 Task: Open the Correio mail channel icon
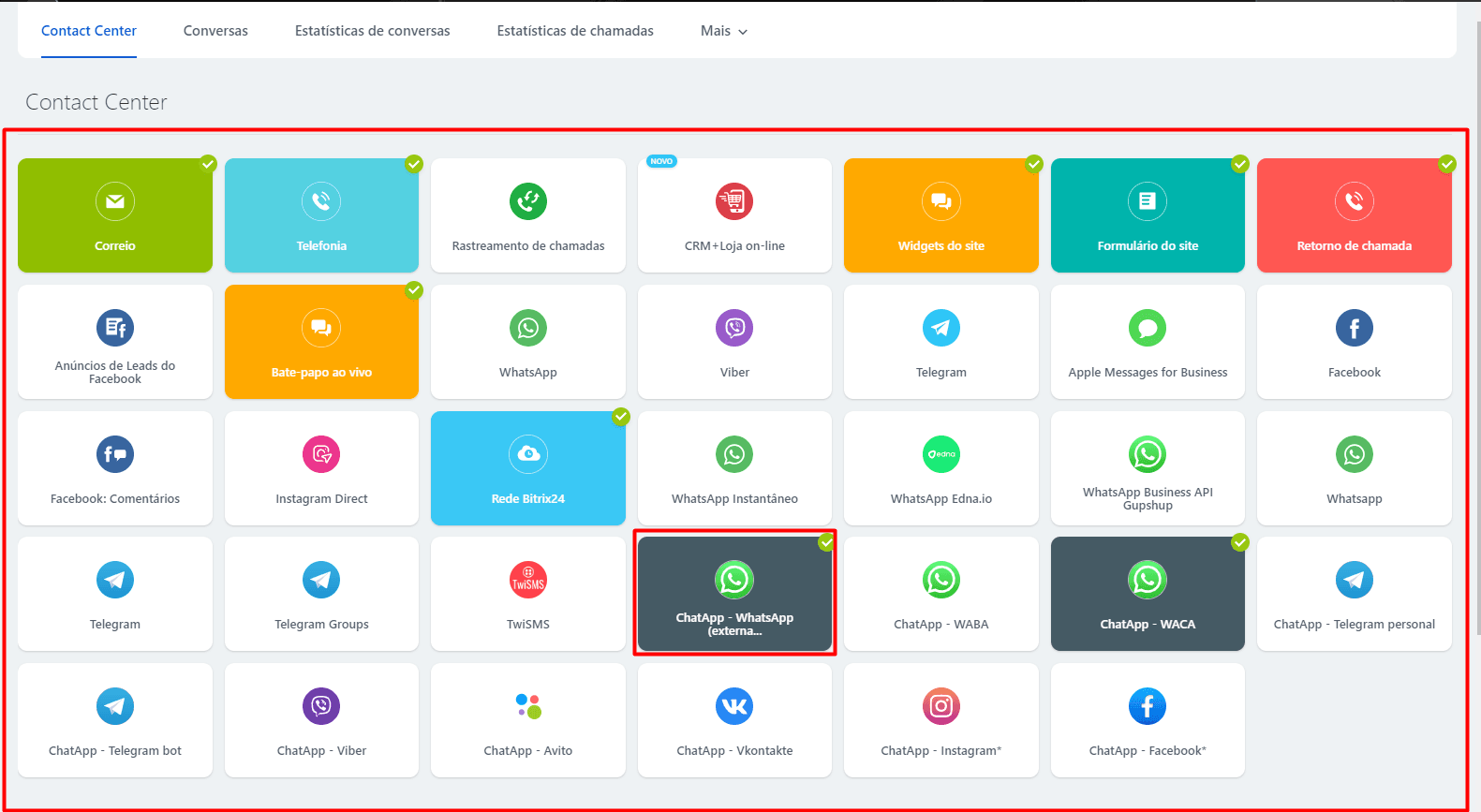tap(115, 201)
